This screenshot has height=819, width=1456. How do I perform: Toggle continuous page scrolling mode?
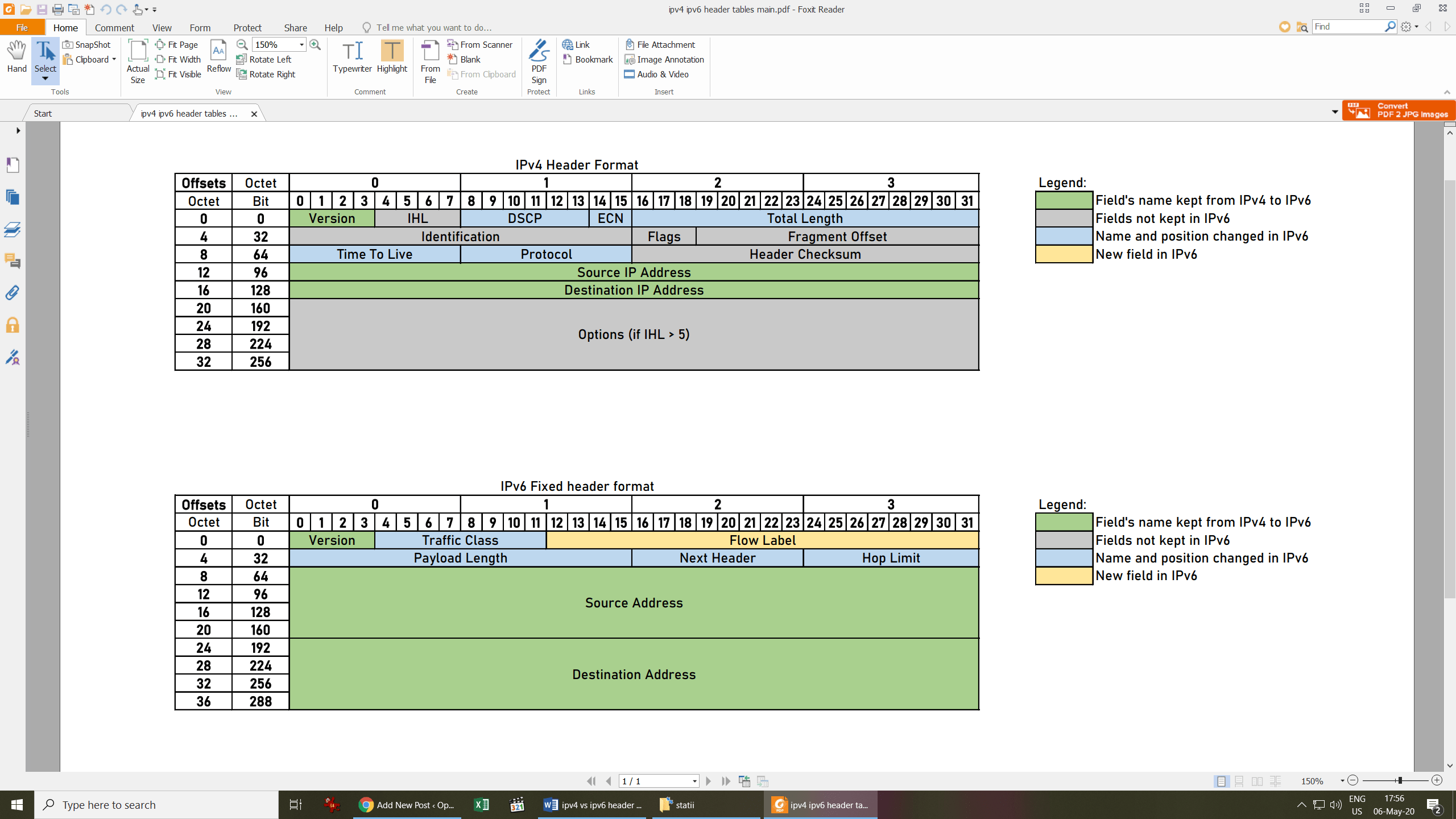[x=1239, y=781]
